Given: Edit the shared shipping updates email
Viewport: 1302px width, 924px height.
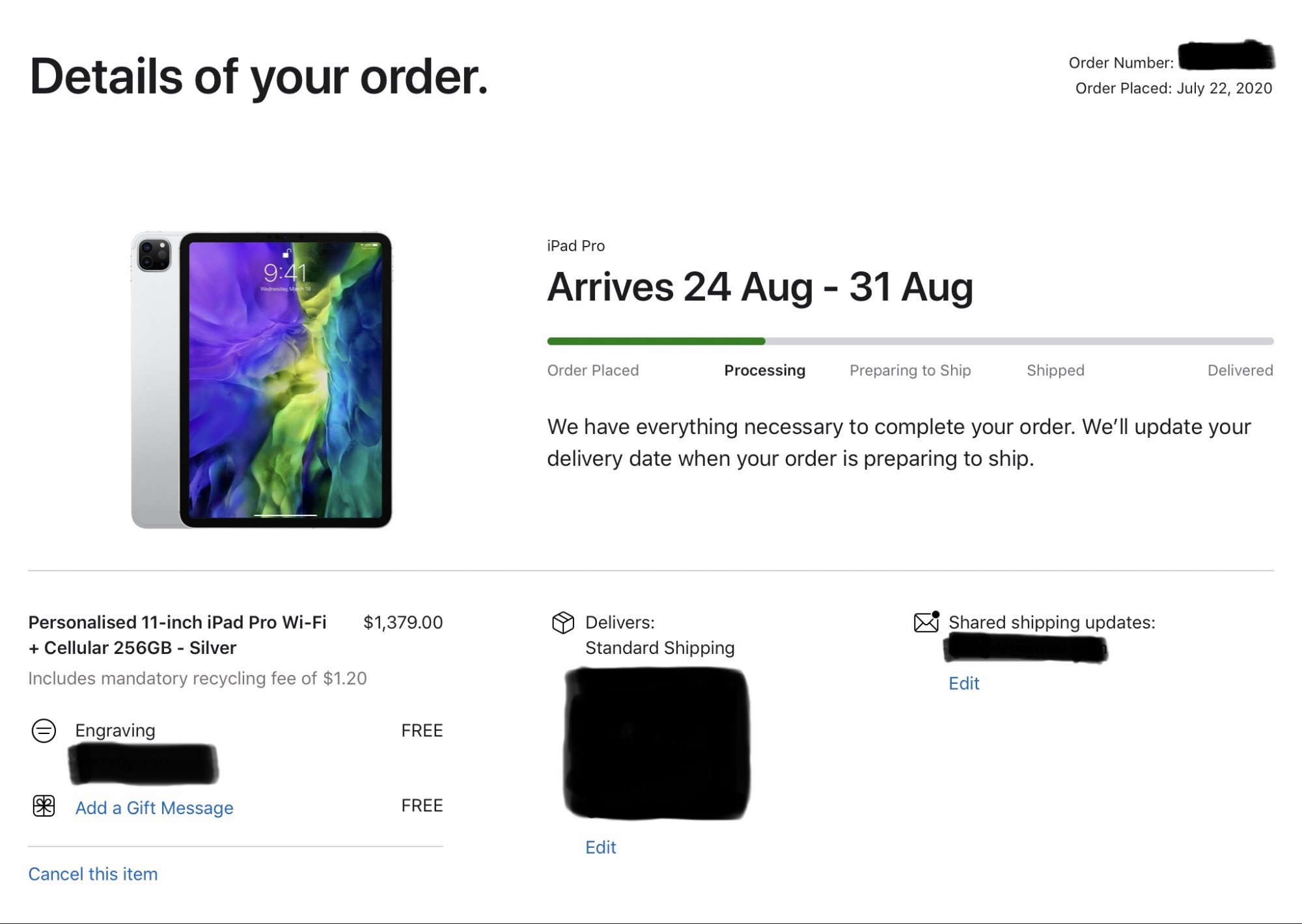Looking at the screenshot, I should point(963,683).
